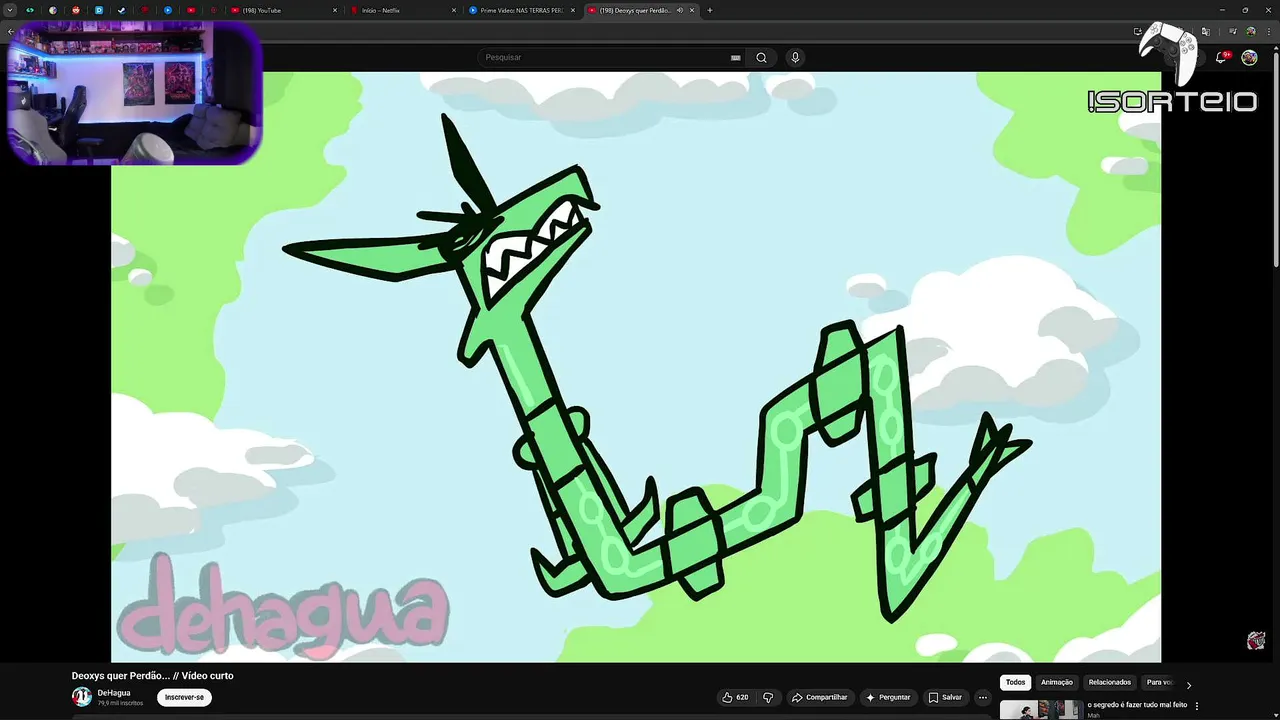The width and height of the screenshot is (1280, 720).
Task: Close the Prime Video tab
Action: point(573,10)
